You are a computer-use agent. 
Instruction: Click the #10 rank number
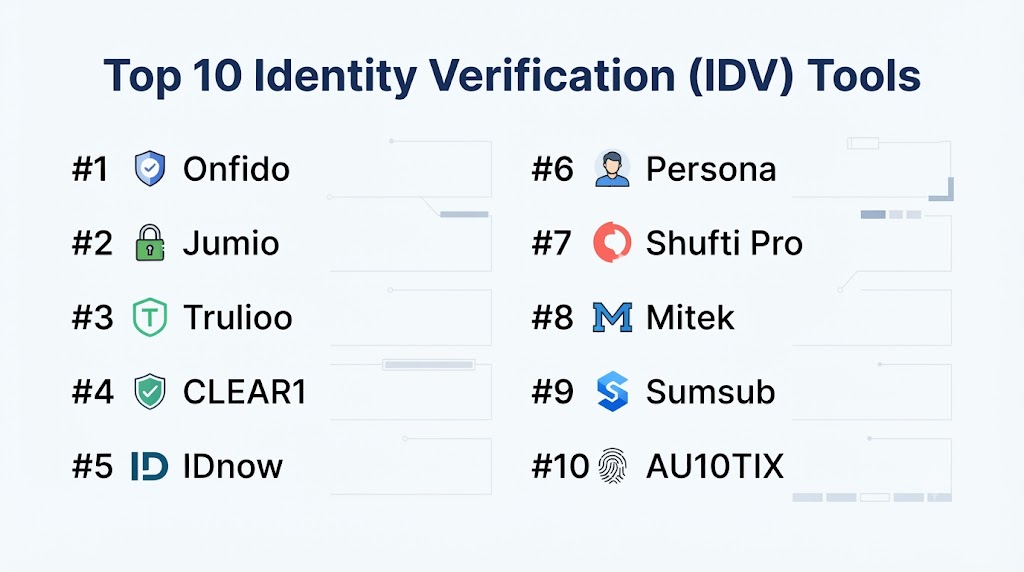[x=560, y=466]
